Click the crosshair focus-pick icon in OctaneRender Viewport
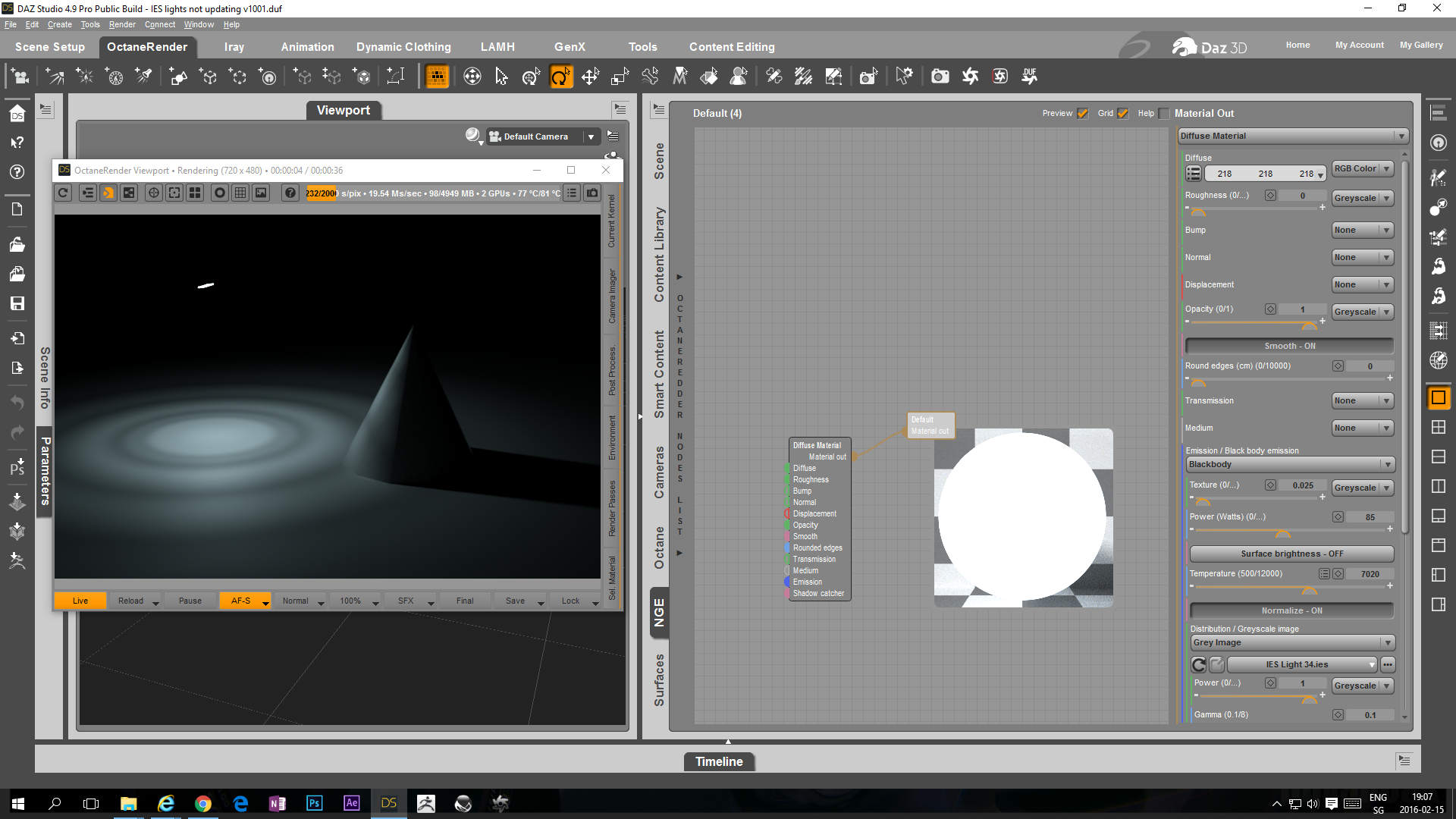This screenshot has width=1456, height=819. click(153, 193)
